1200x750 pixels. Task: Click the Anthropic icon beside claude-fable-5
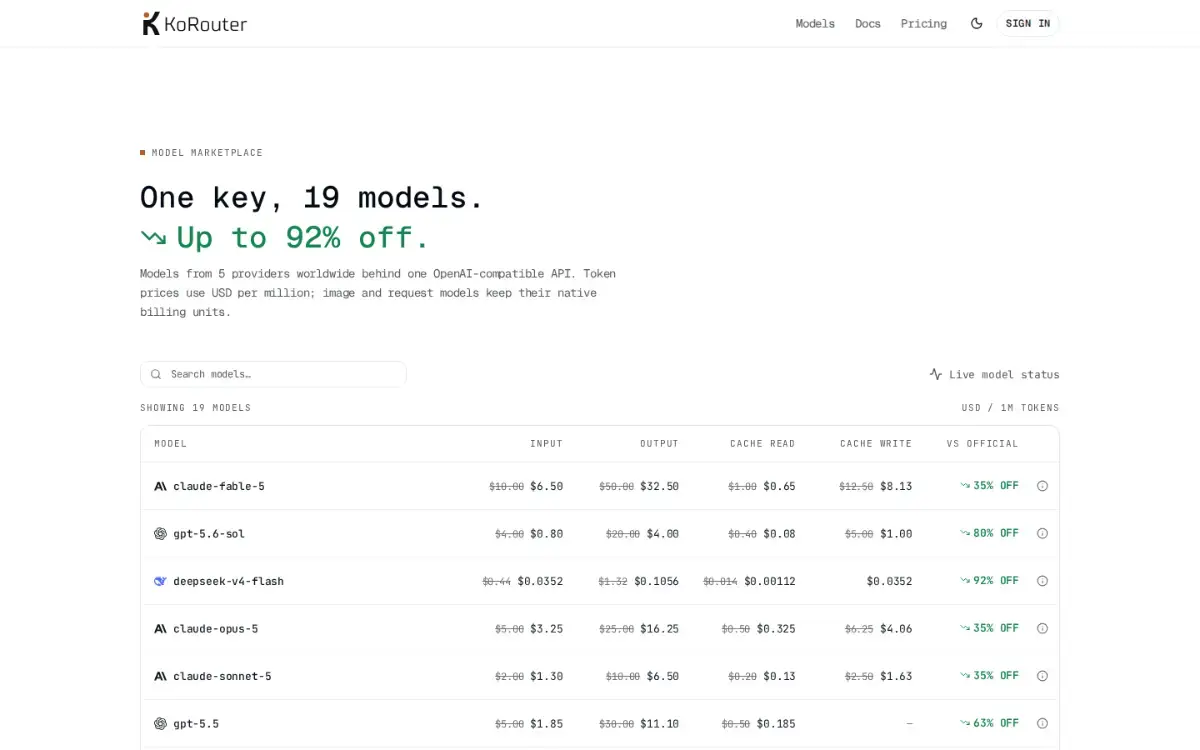(160, 486)
